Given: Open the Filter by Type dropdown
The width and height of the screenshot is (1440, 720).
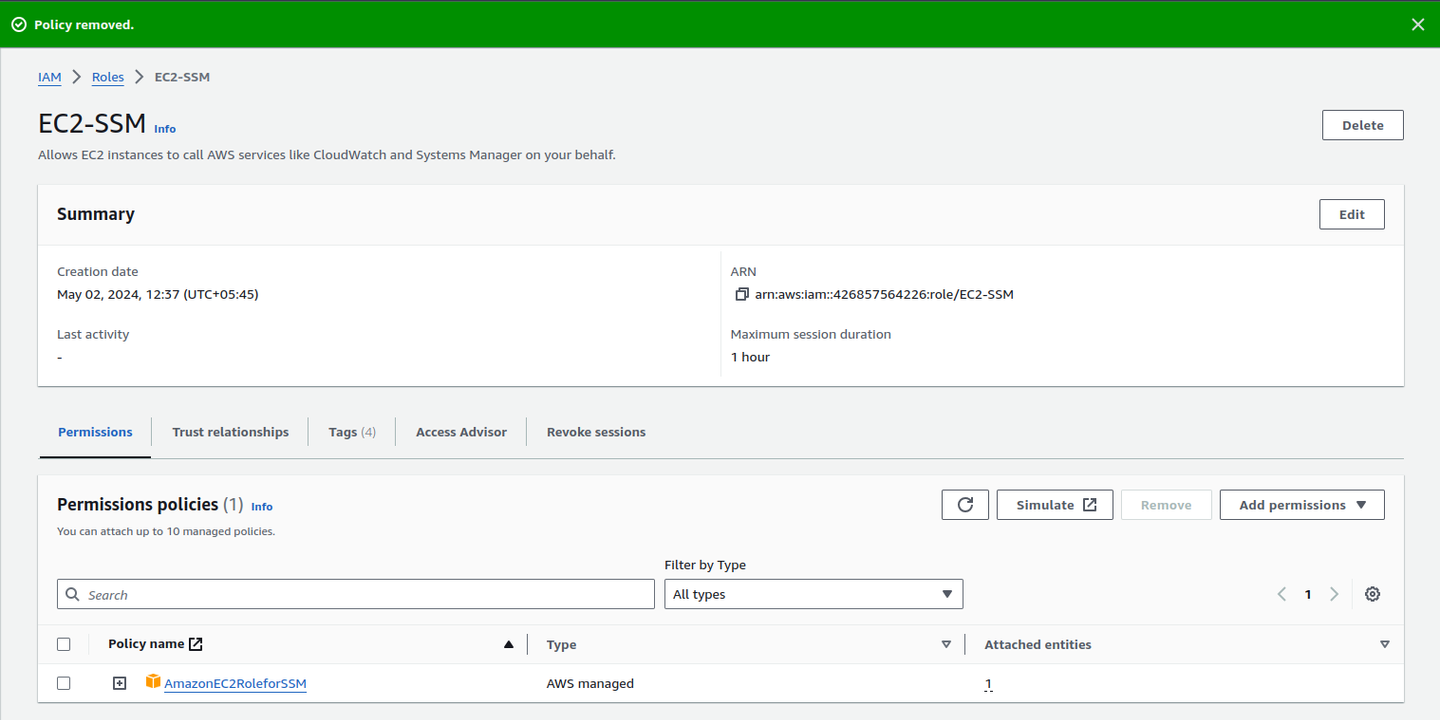Looking at the screenshot, I should [x=813, y=594].
